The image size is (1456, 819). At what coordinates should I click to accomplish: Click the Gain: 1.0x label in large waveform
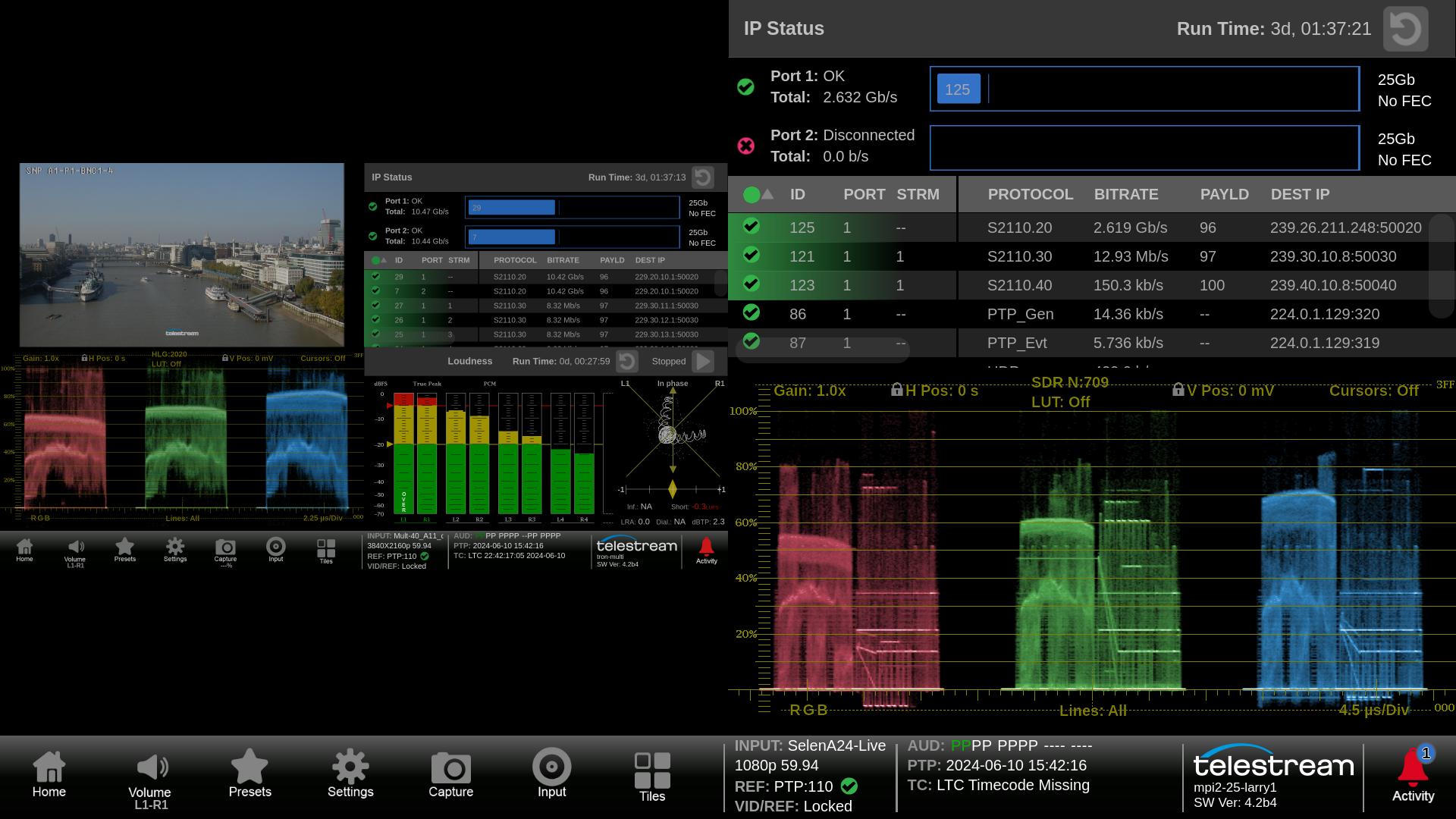coord(809,391)
